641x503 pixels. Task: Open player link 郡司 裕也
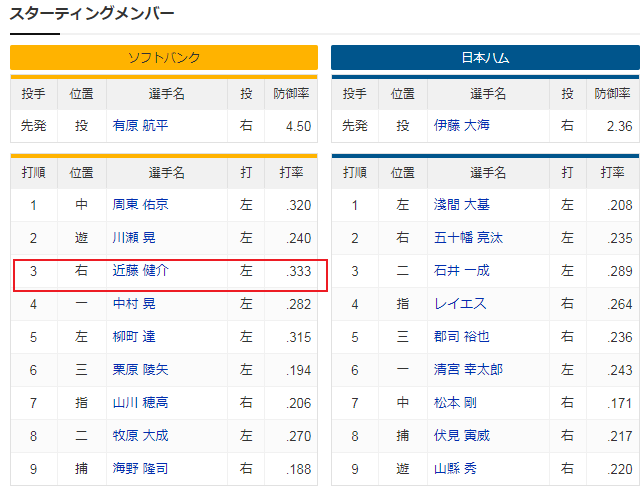[462, 337]
